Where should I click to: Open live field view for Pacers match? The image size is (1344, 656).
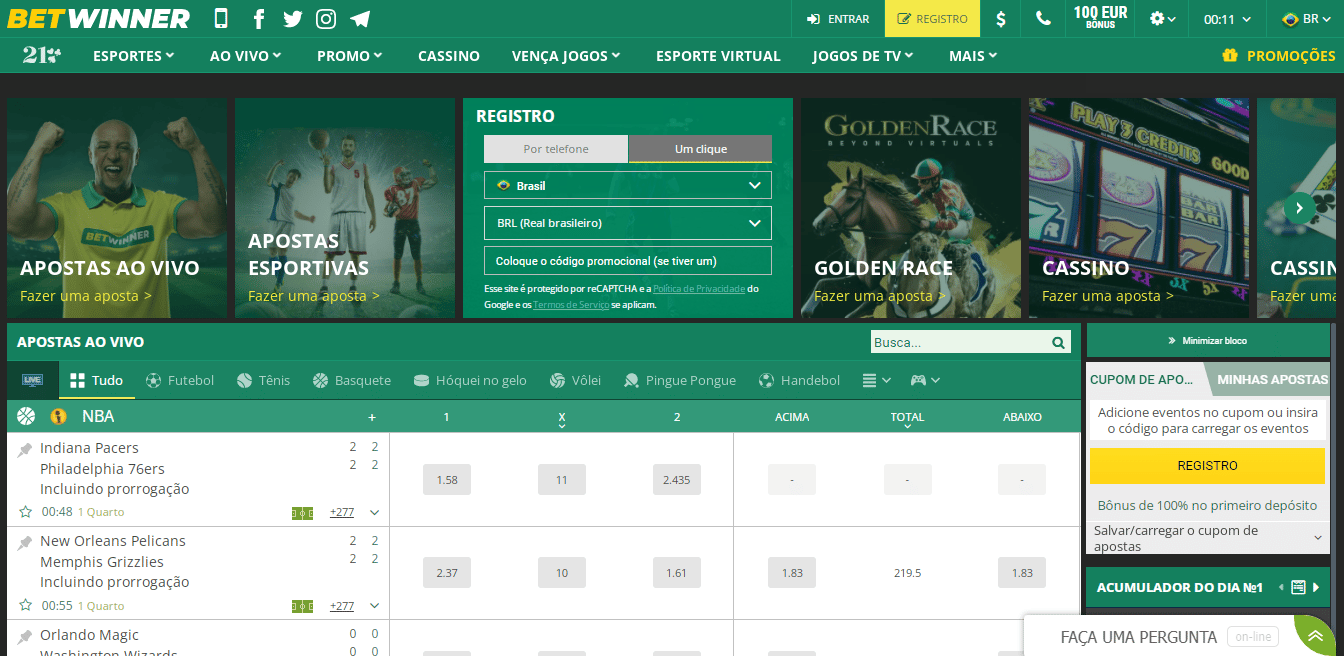coord(302,513)
